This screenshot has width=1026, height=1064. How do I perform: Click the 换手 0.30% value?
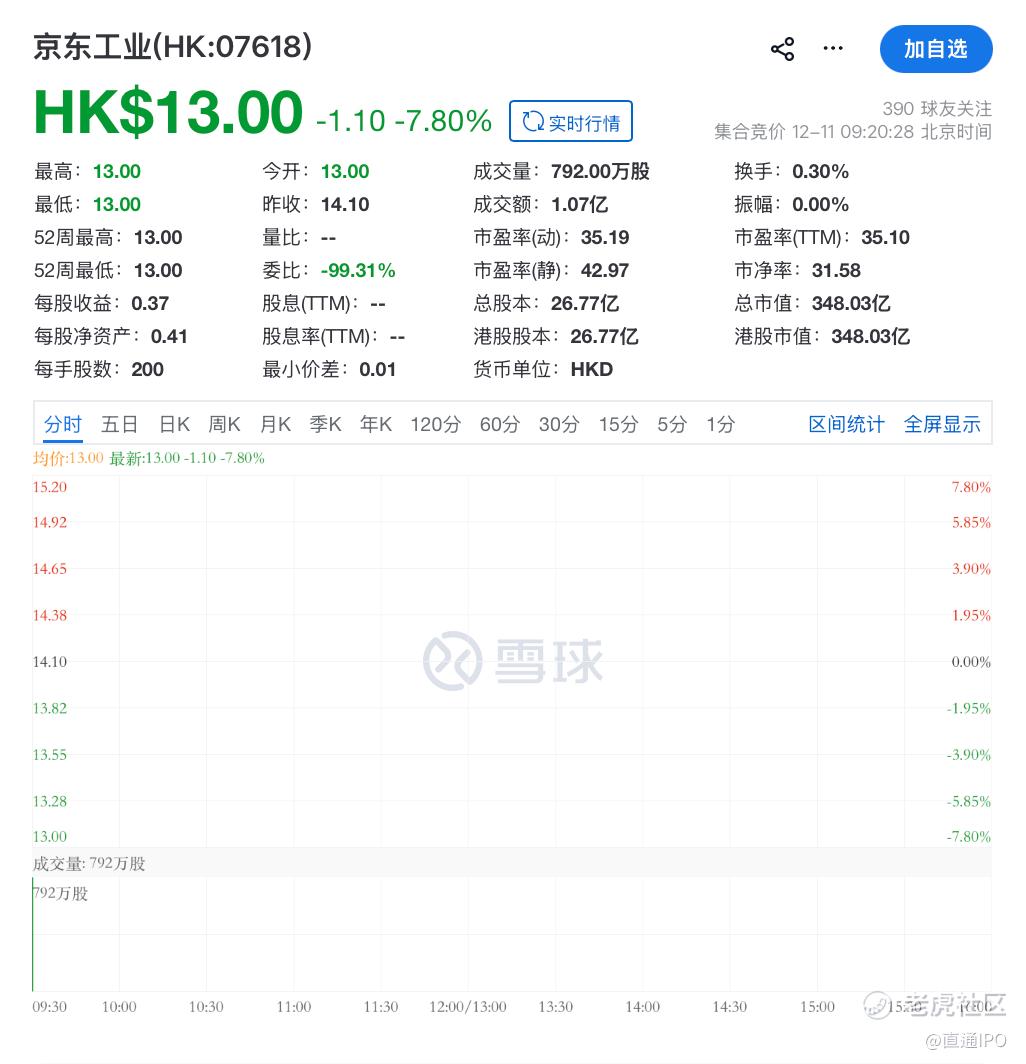tap(820, 171)
